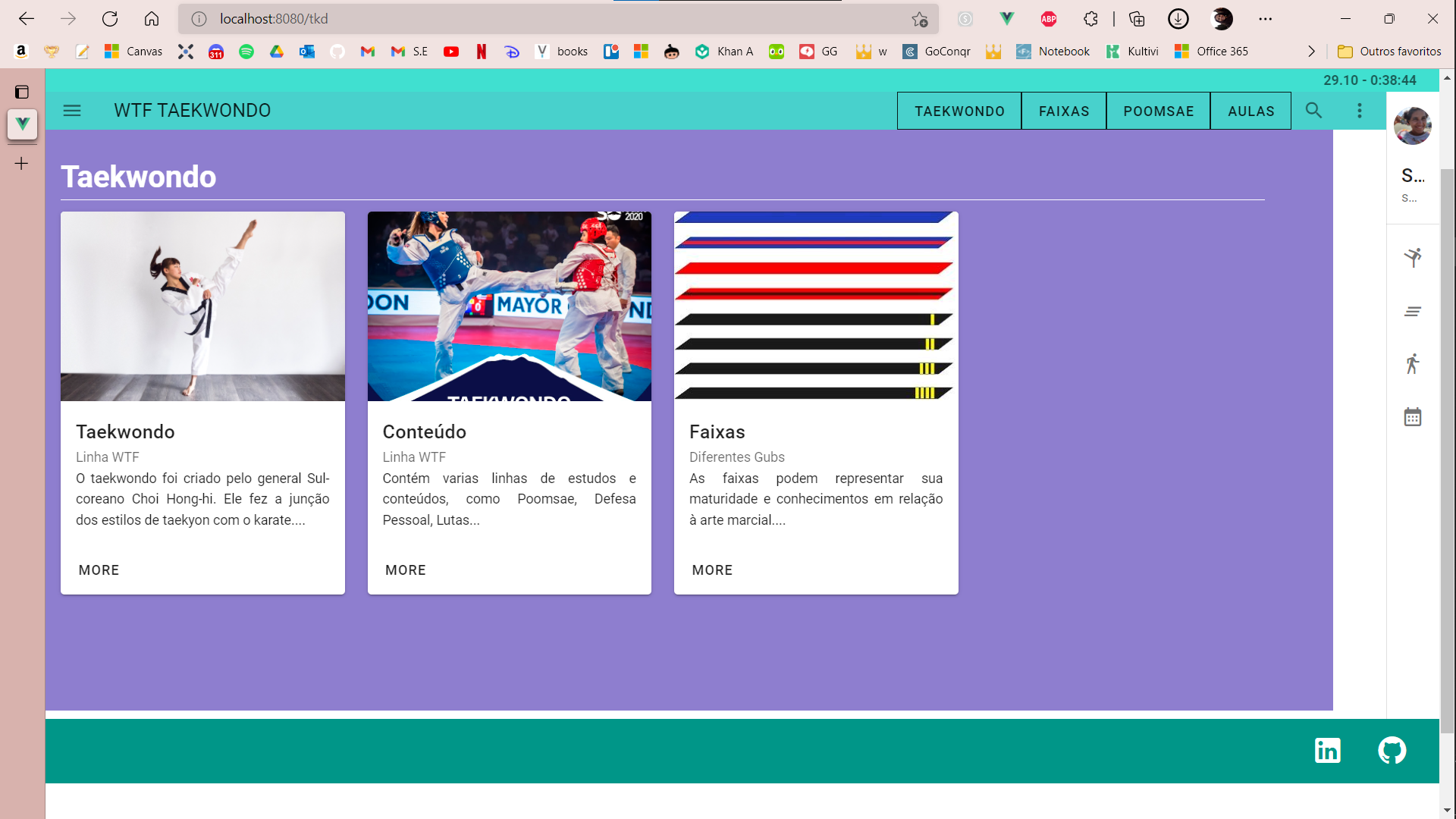The image size is (1456, 819).
Task: Open the three-dot overflow menu in app bar
Action: point(1360,111)
